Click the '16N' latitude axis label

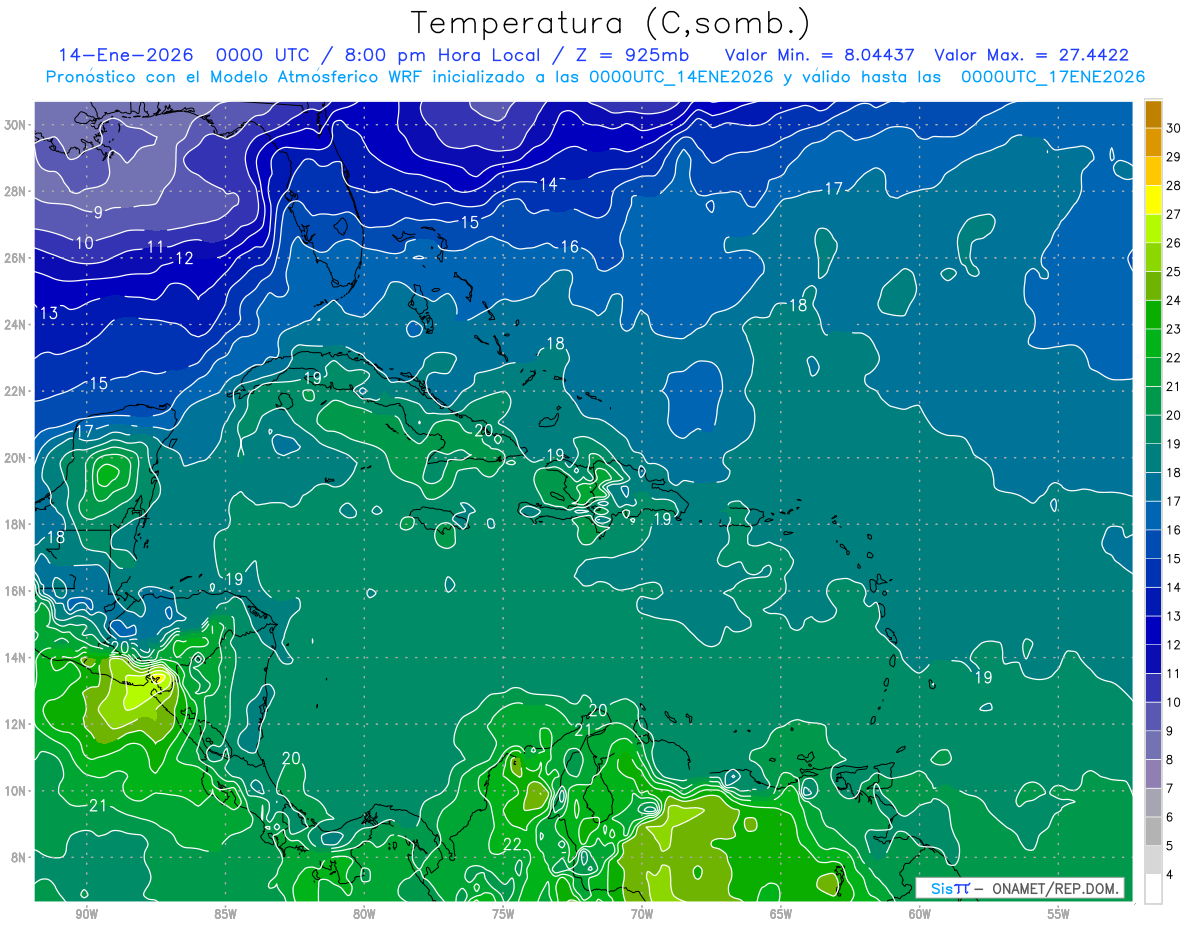(x=15, y=591)
